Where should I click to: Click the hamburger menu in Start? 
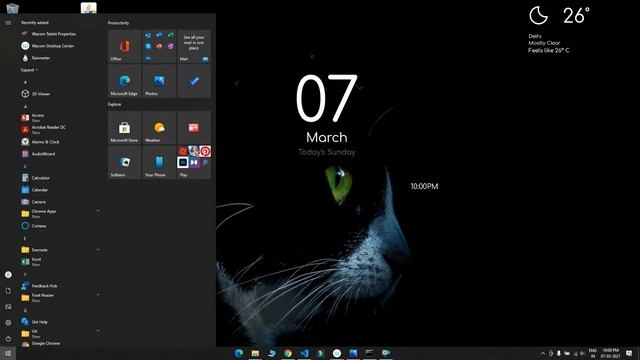(x=8, y=23)
